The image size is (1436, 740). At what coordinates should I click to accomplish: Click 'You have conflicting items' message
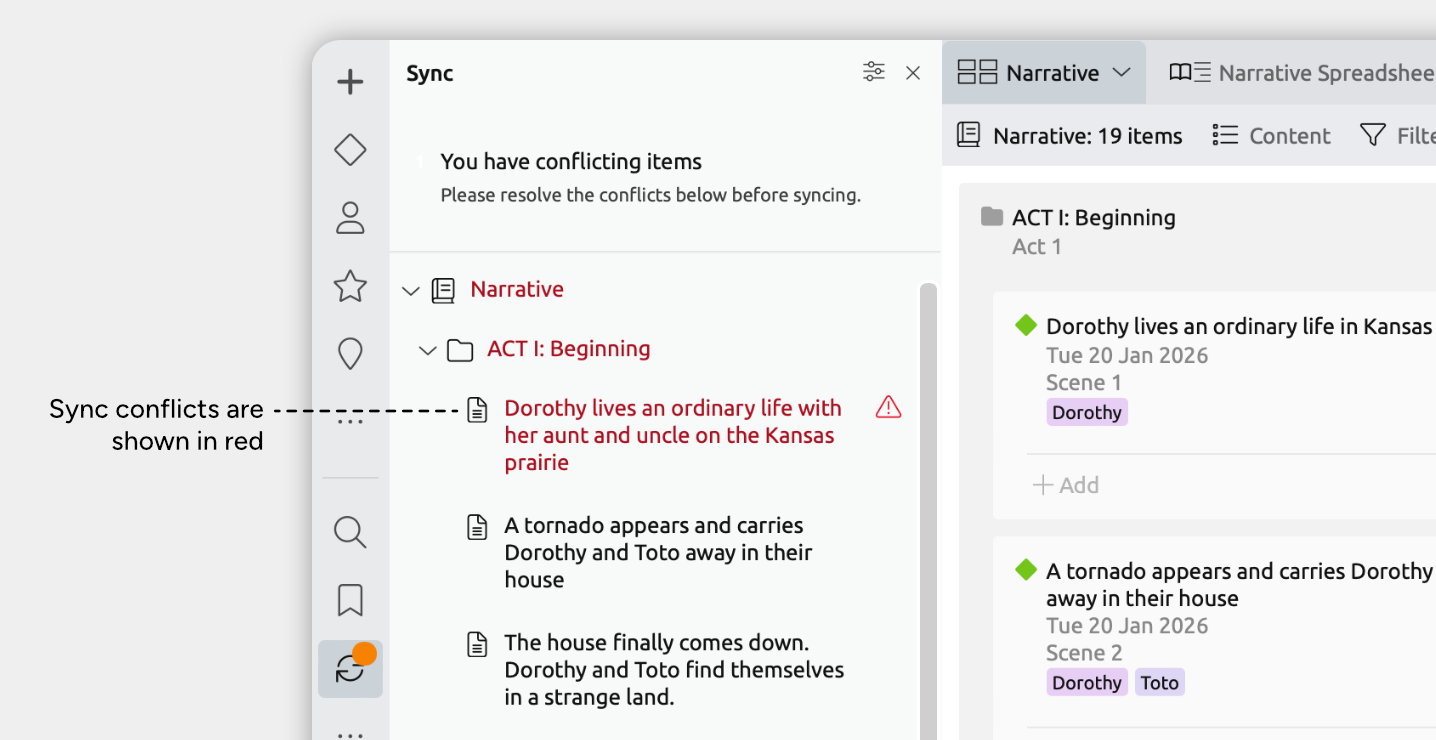[571, 161]
